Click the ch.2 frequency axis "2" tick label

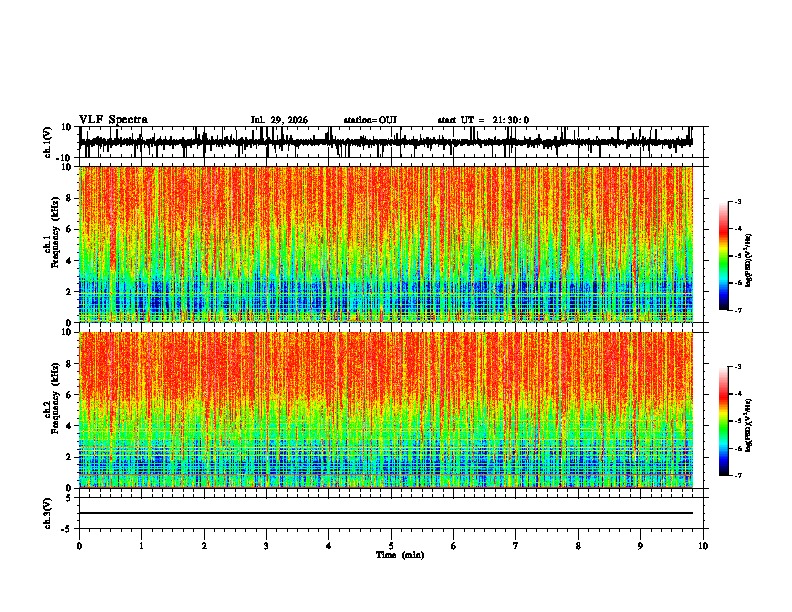point(70,457)
